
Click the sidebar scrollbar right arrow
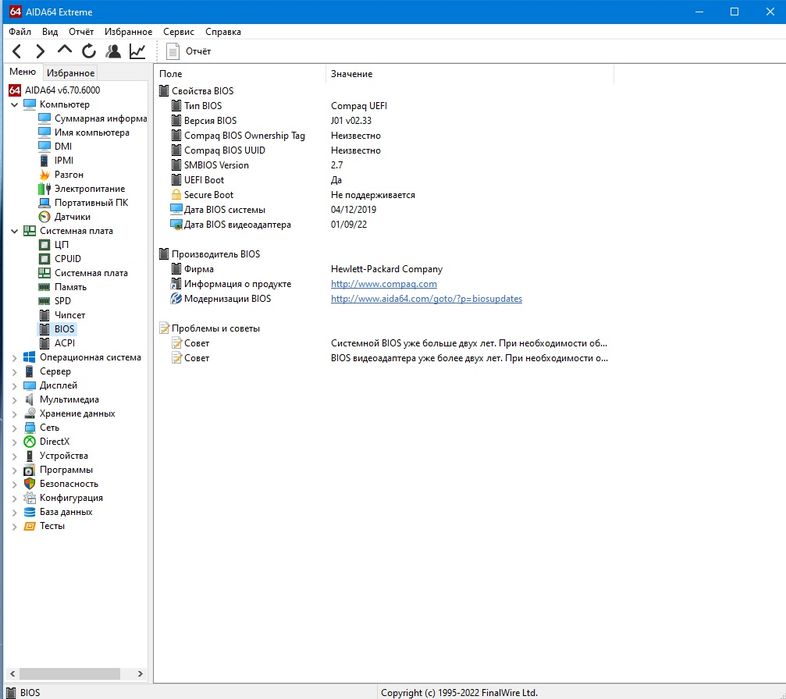point(140,673)
